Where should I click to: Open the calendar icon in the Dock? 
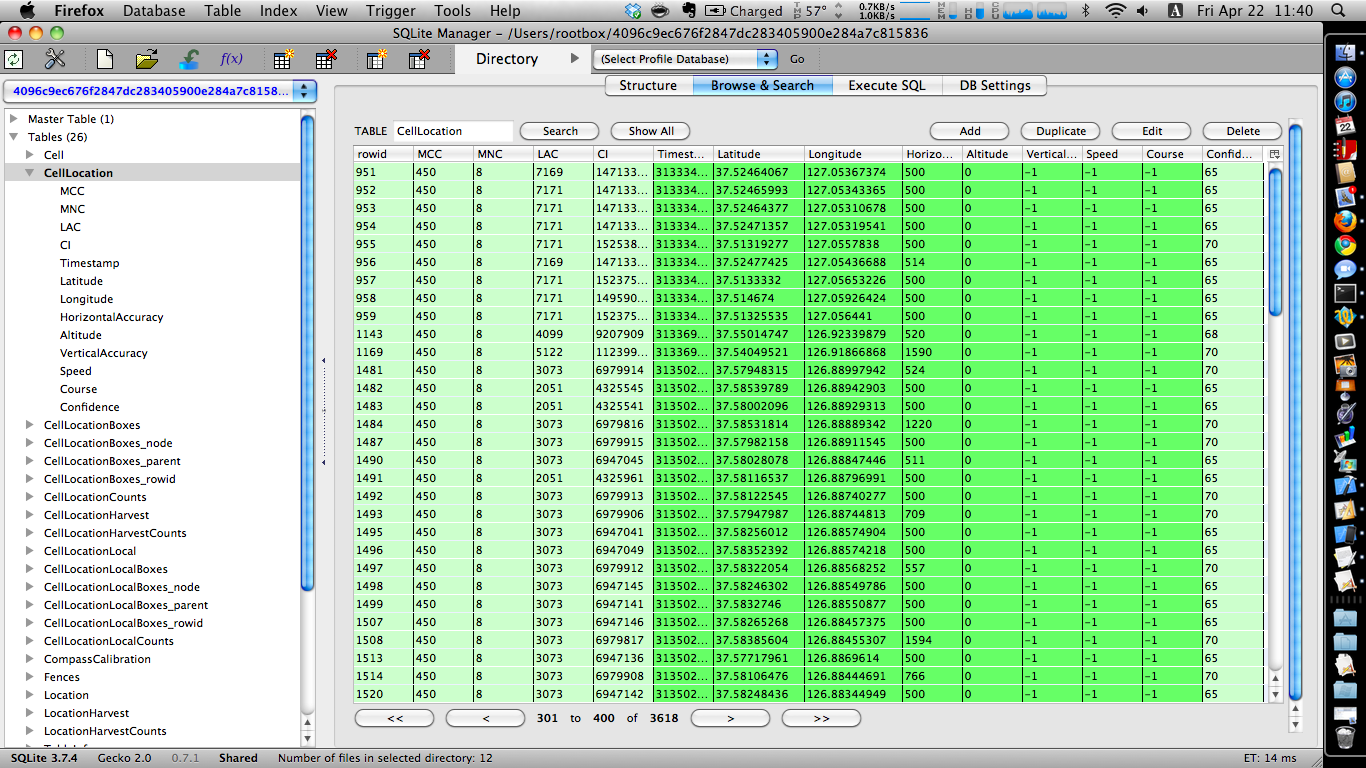pyautogui.click(x=1345, y=125)
